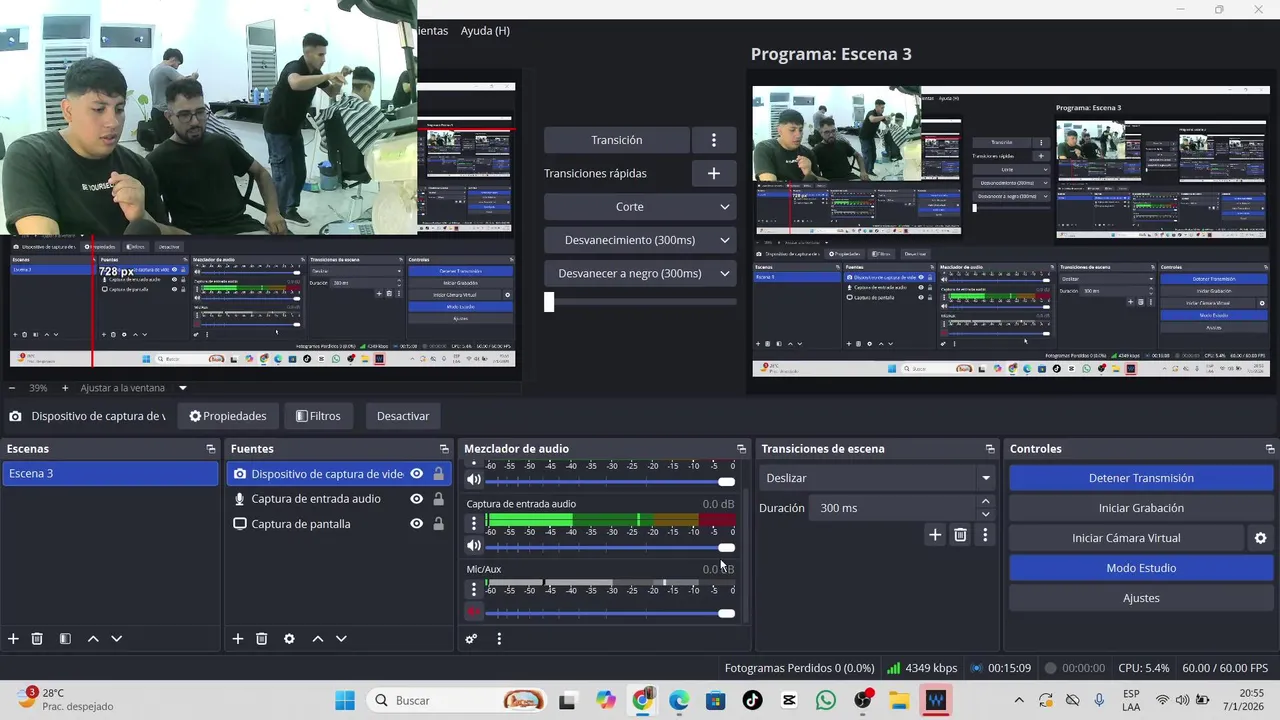The height and width of the screenshot is (720, 1280).
Task: Delete selected source with Fuentes trash icon
Action: pyautogui.click(x=262, y=639)
